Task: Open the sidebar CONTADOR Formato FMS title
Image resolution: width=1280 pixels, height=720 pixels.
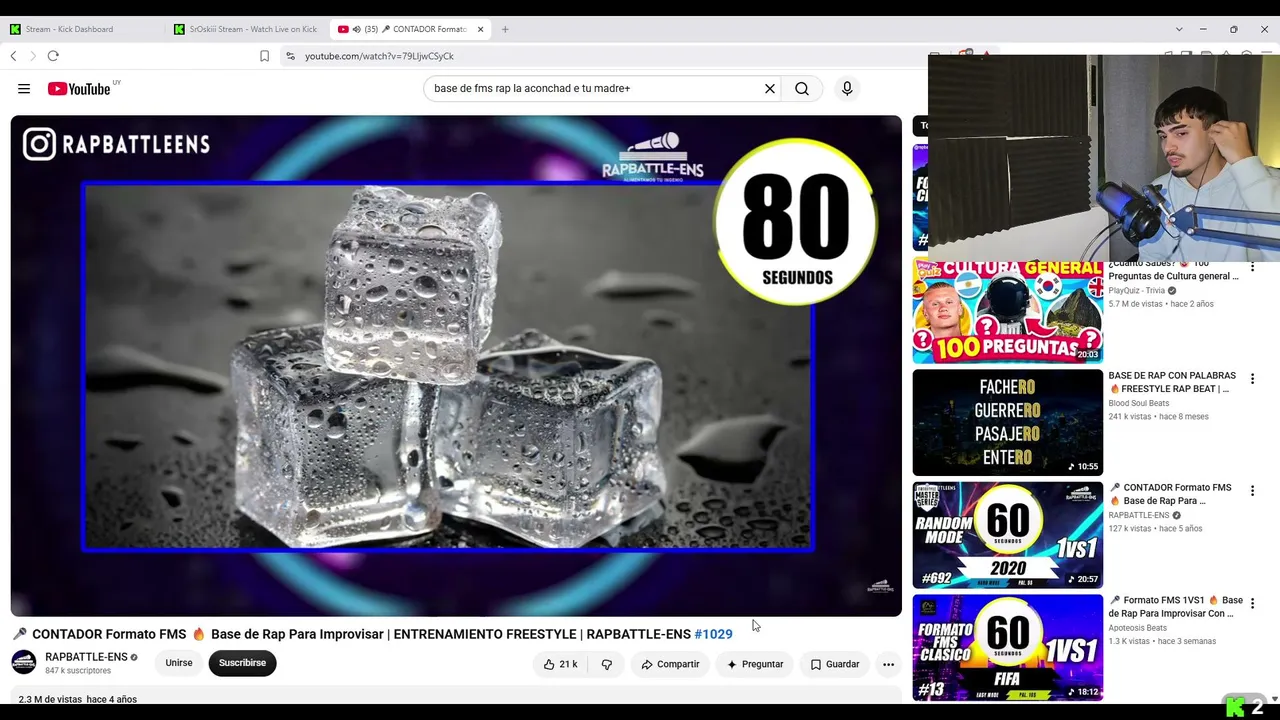Action: point(1170,494)
